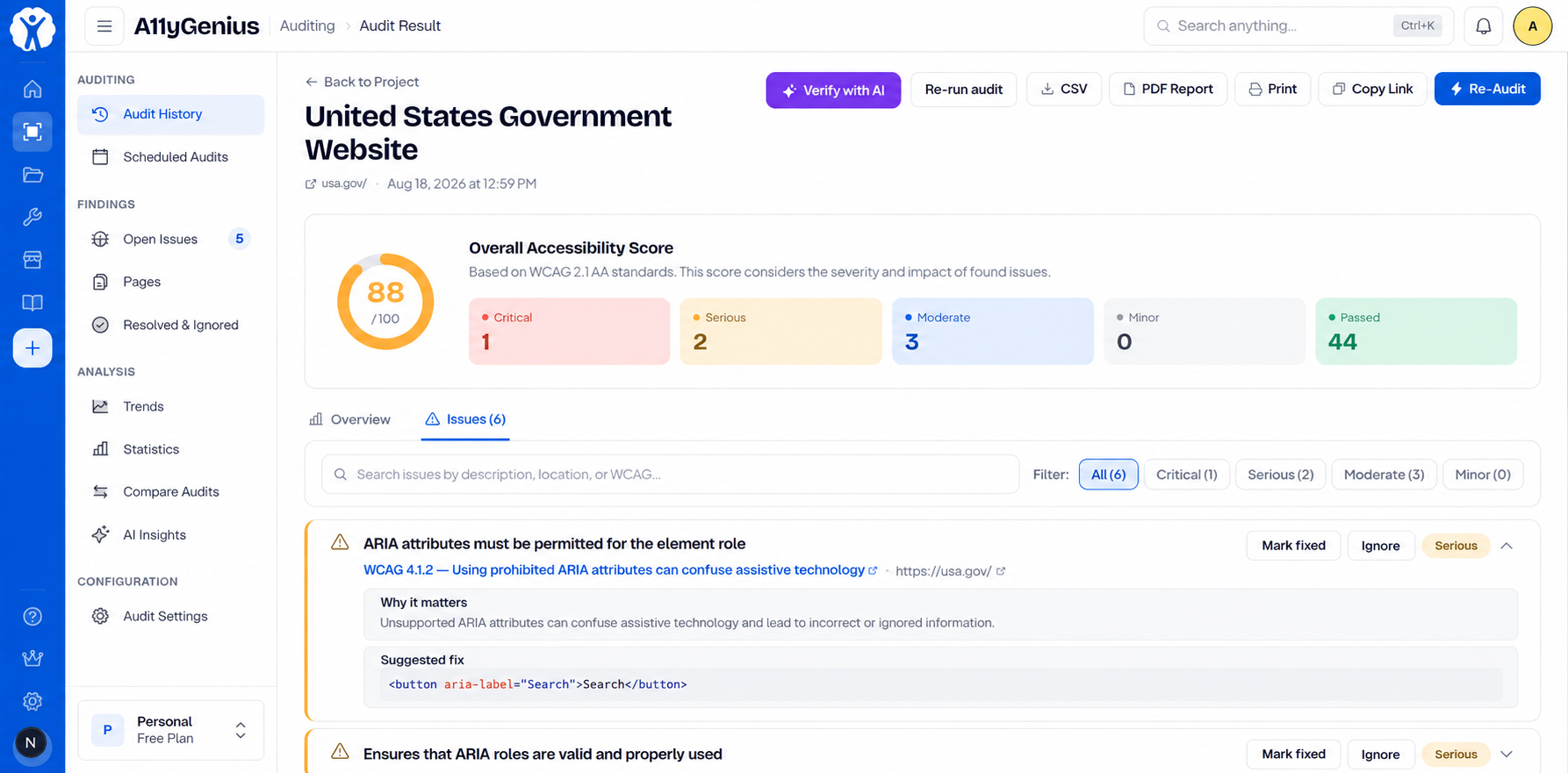
Task: Open Open Issues in the sidebar
Action: pyautogui.click(x=170, y=240)
